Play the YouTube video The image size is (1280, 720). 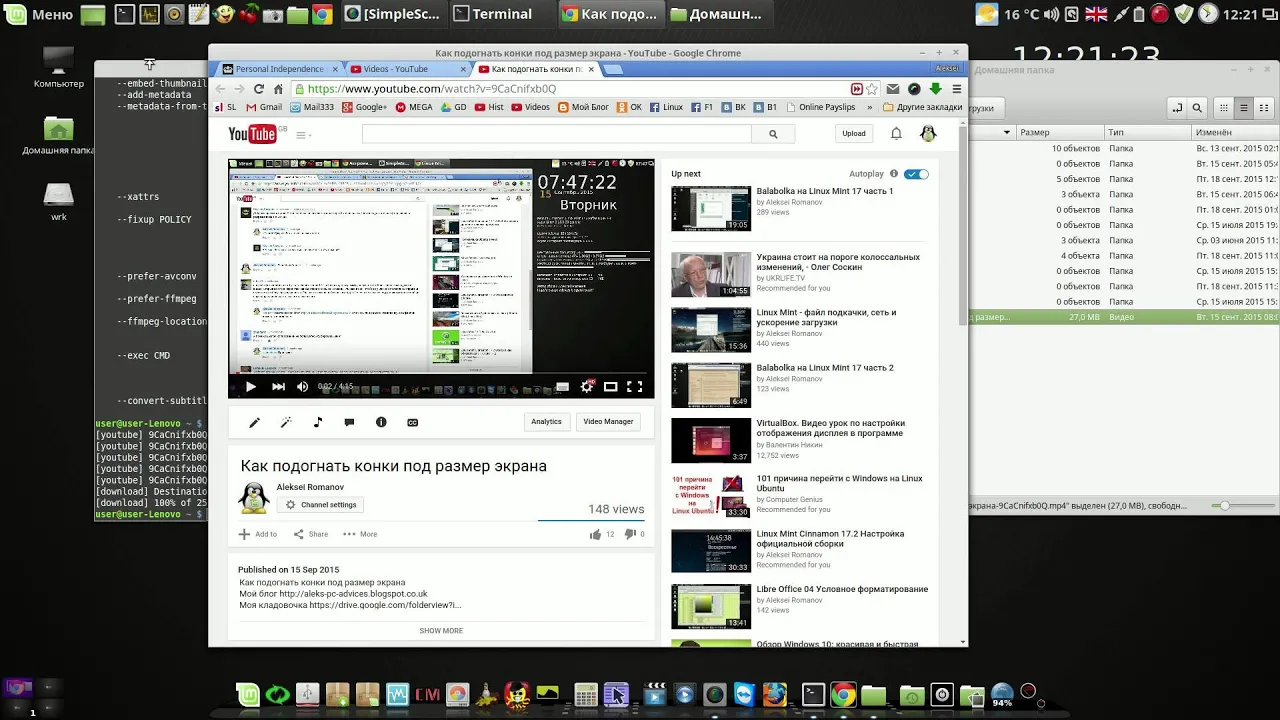click(x=251, y=387)
